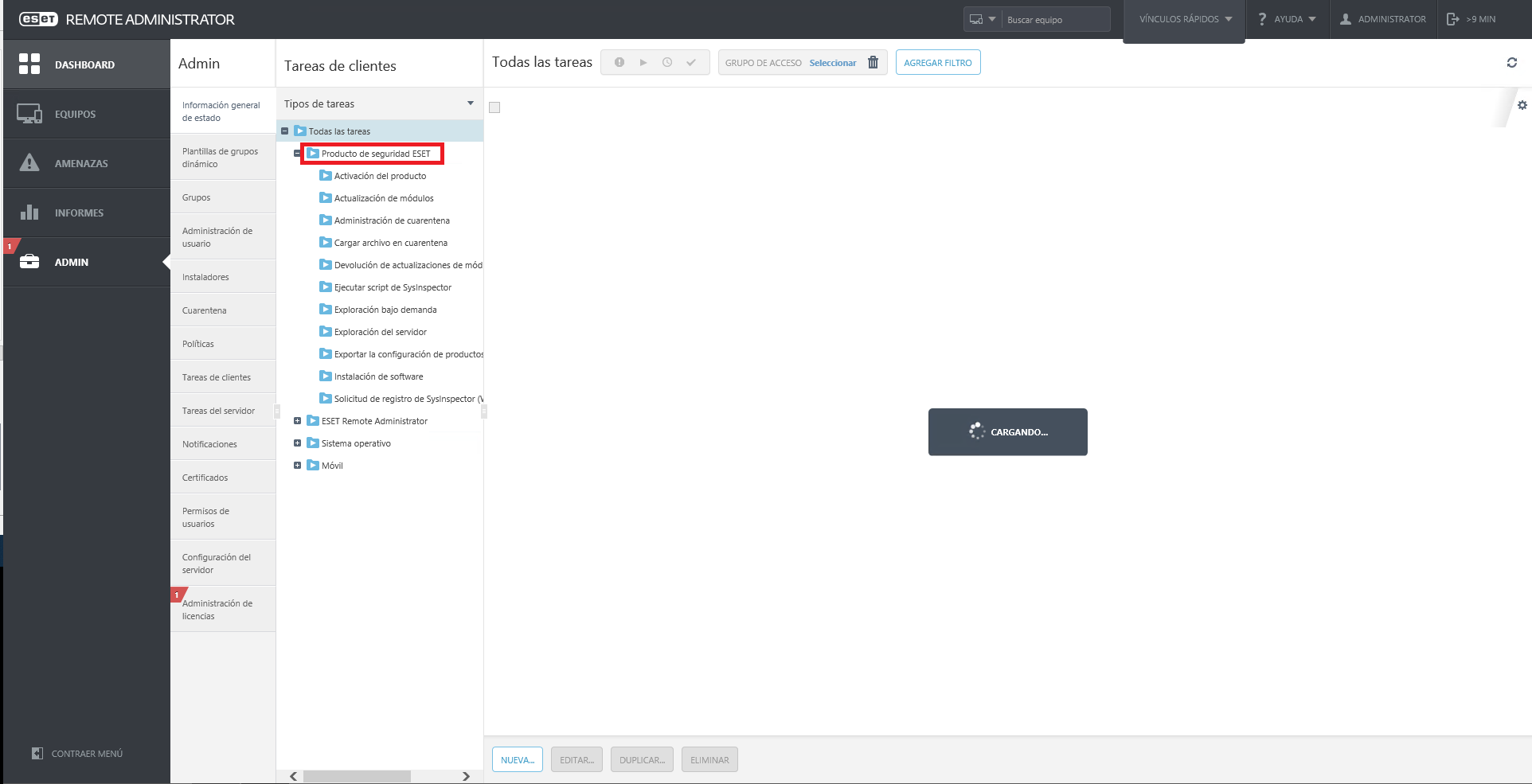This screenshot has width=1532, height=784.
Task: Click the folder icon of ESET Remote Administrator
Action: point(313,420)
